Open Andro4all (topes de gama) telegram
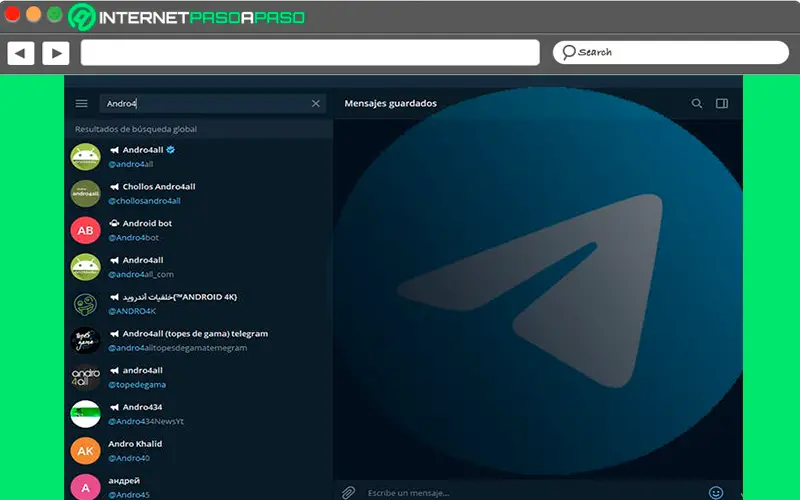Screen dimensions: 800x500 (199, 340)
